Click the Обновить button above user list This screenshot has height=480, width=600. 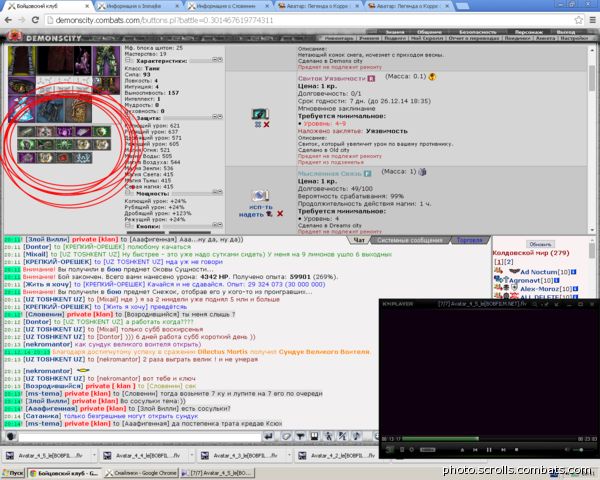coord(540,244)
